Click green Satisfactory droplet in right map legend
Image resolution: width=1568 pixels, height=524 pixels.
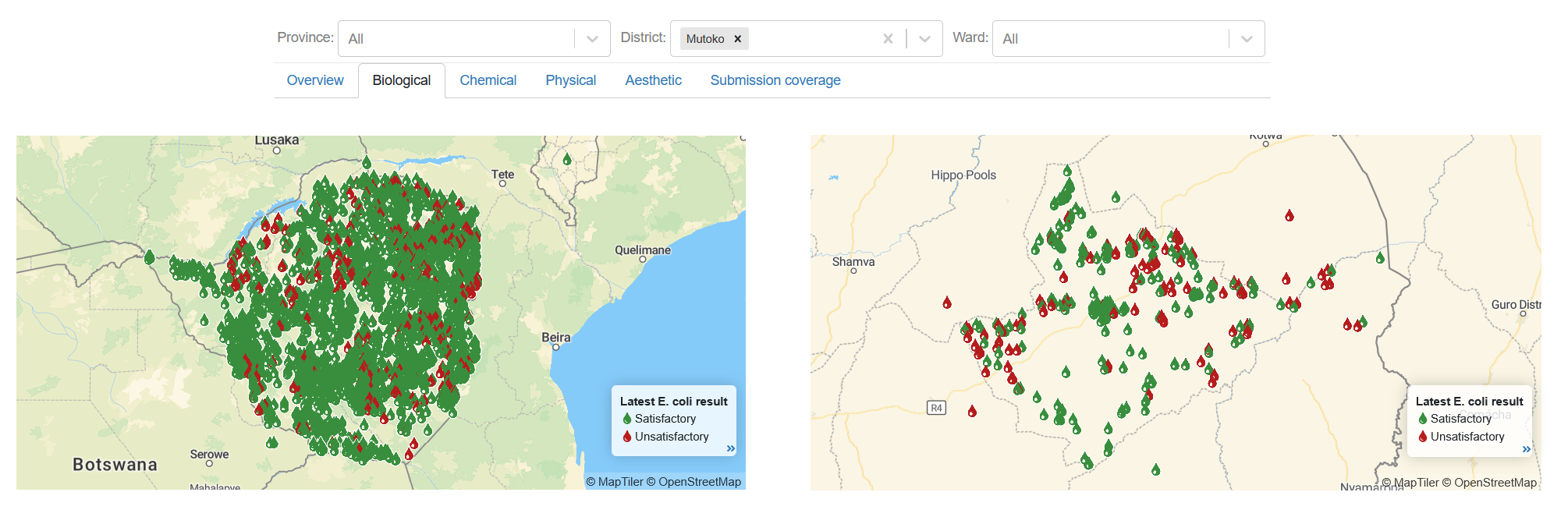point(1423,419)
